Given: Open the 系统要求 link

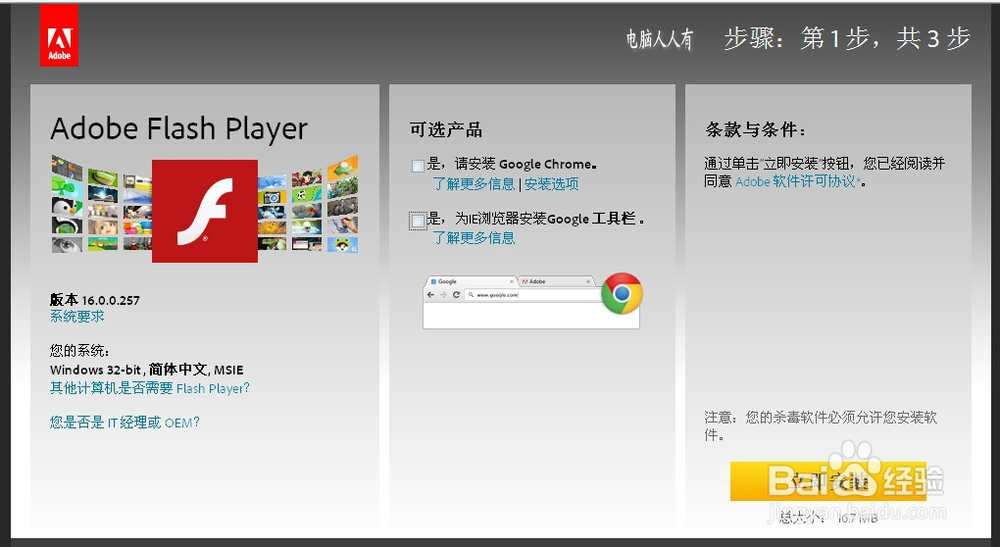Looking at the screenshot, I should click(77, 316).
